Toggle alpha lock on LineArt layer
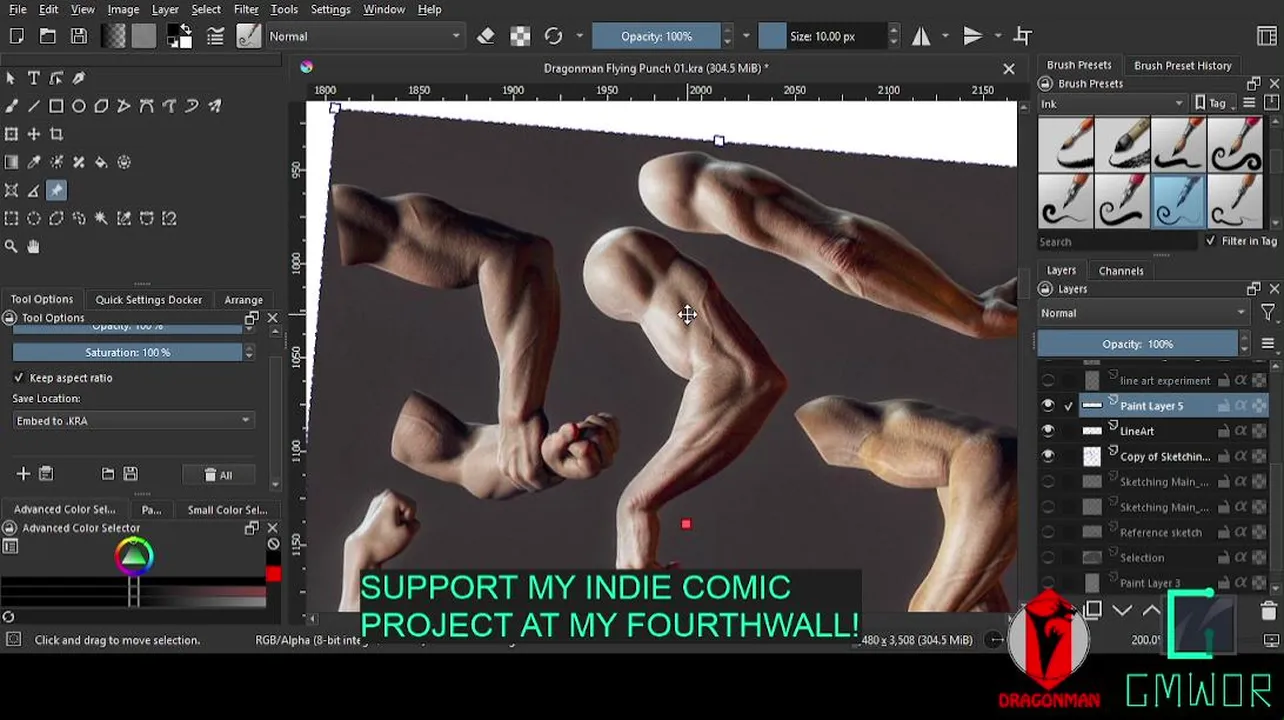Viewport: 1284px width, 720px height. [1241, 431]
